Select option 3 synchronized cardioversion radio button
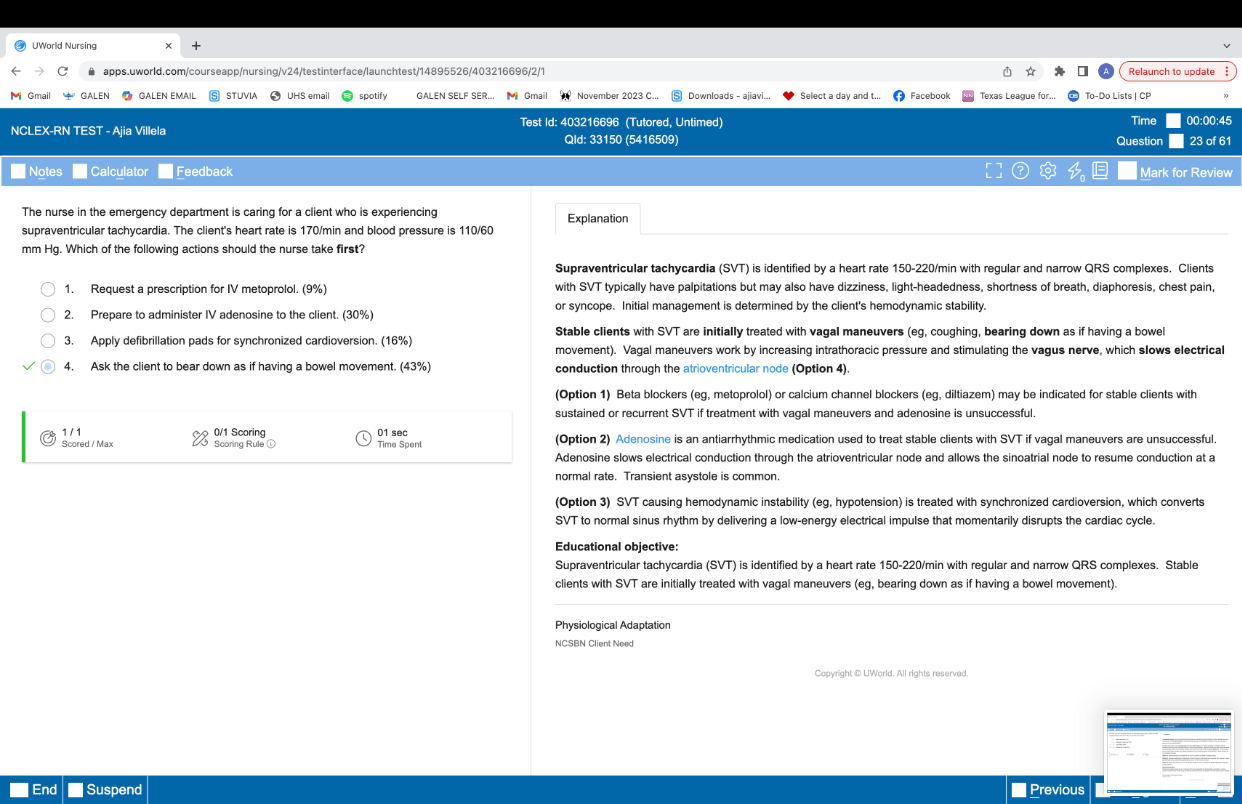Image resolution: width=1242 pixels, height=804 pixels. [48, 341]
